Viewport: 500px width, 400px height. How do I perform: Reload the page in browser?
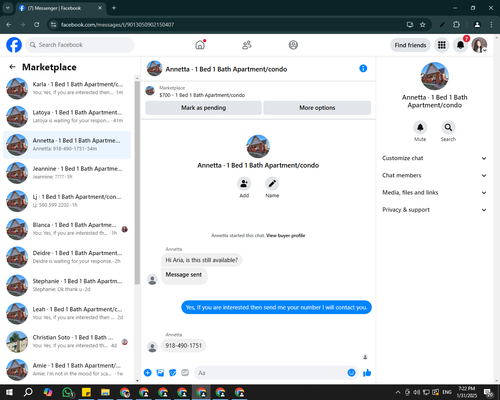pos(37,24)
